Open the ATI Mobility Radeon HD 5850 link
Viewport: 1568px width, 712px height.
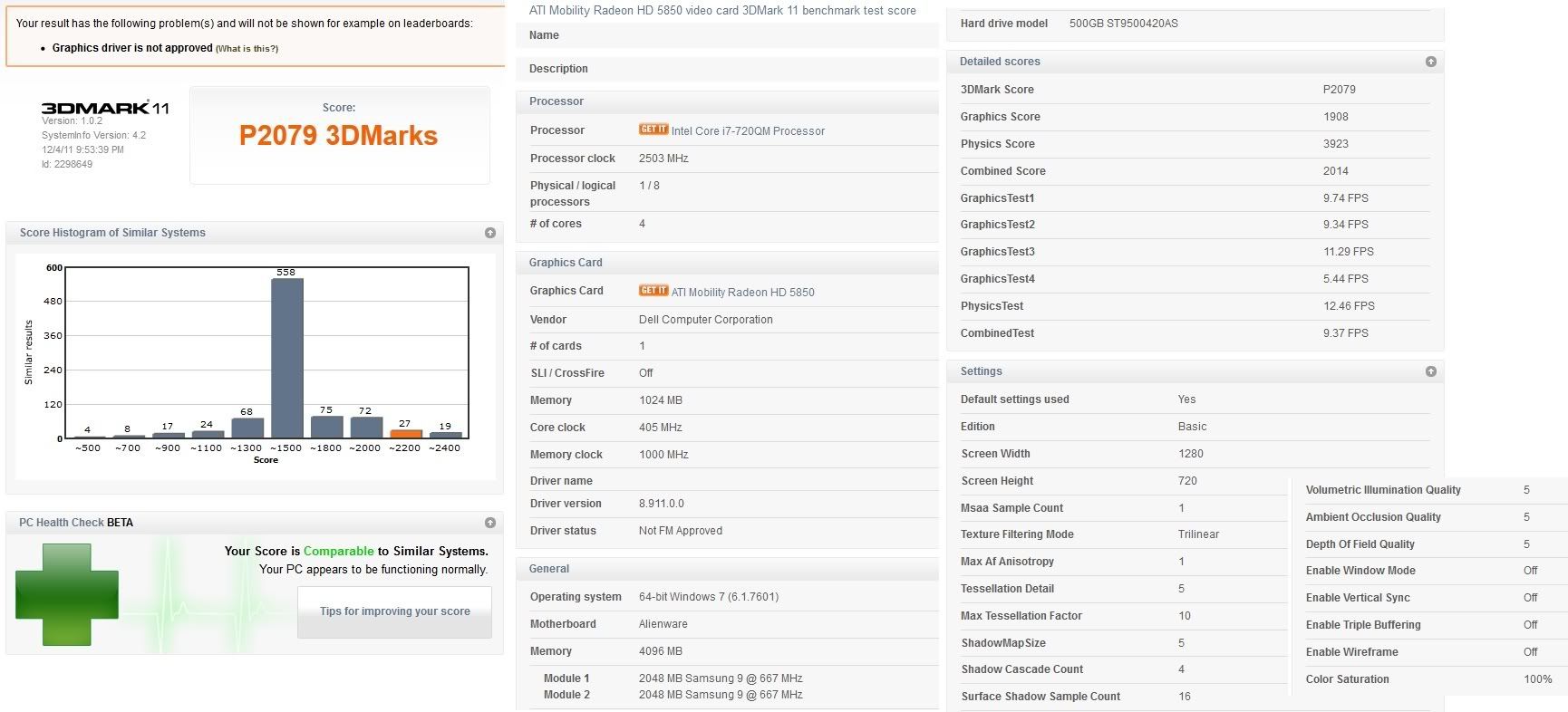click(743, 293)
